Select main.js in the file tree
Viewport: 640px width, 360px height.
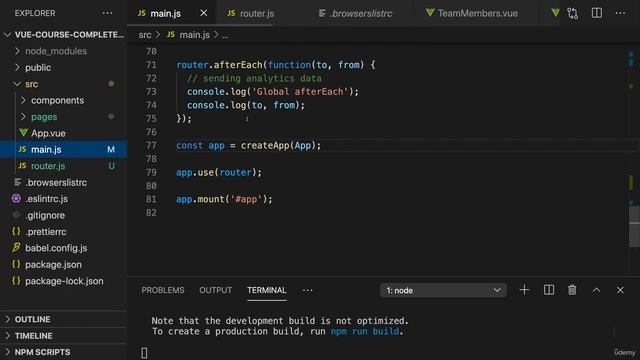(64, 149)
